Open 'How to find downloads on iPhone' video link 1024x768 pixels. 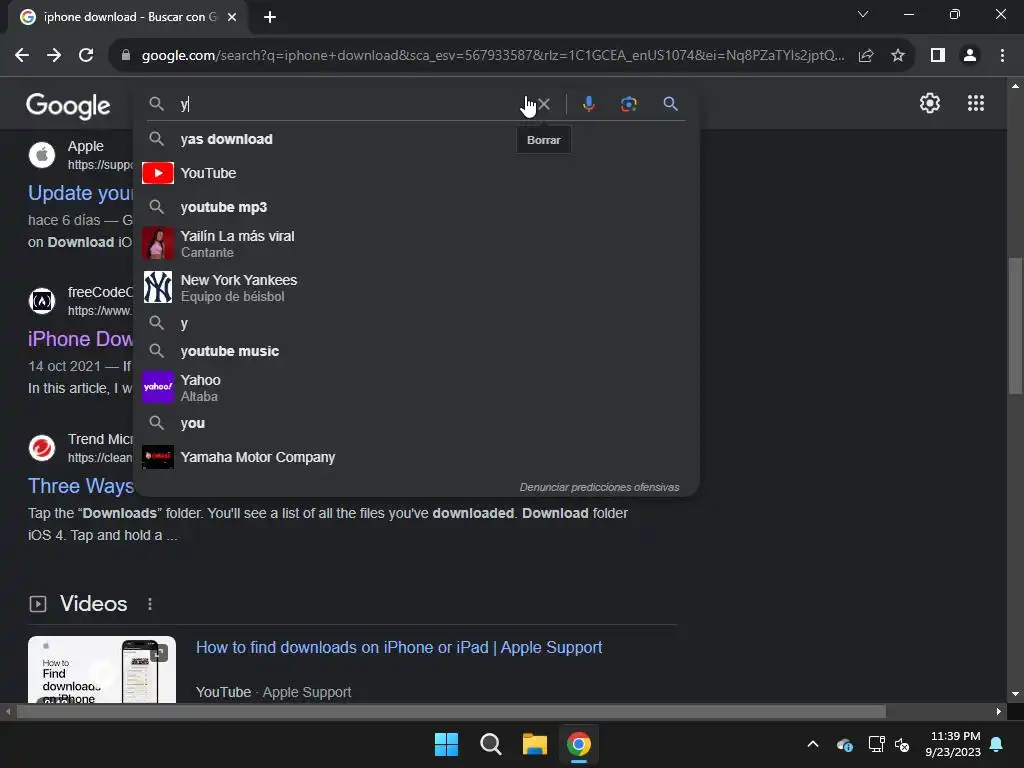[x=399, y=647]
